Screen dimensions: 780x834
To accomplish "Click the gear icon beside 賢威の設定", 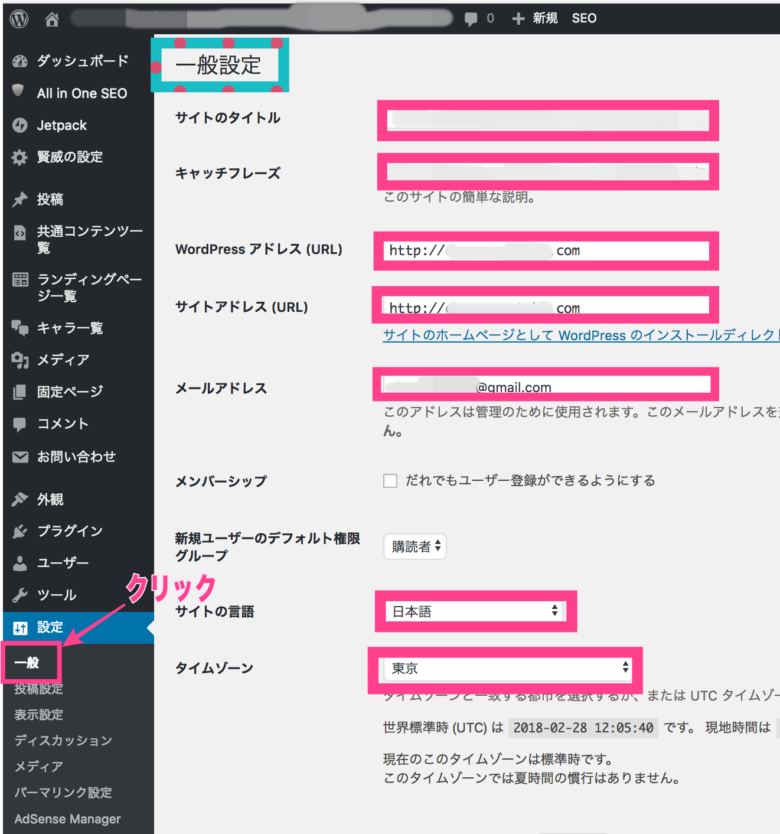I will coord(20,157).
